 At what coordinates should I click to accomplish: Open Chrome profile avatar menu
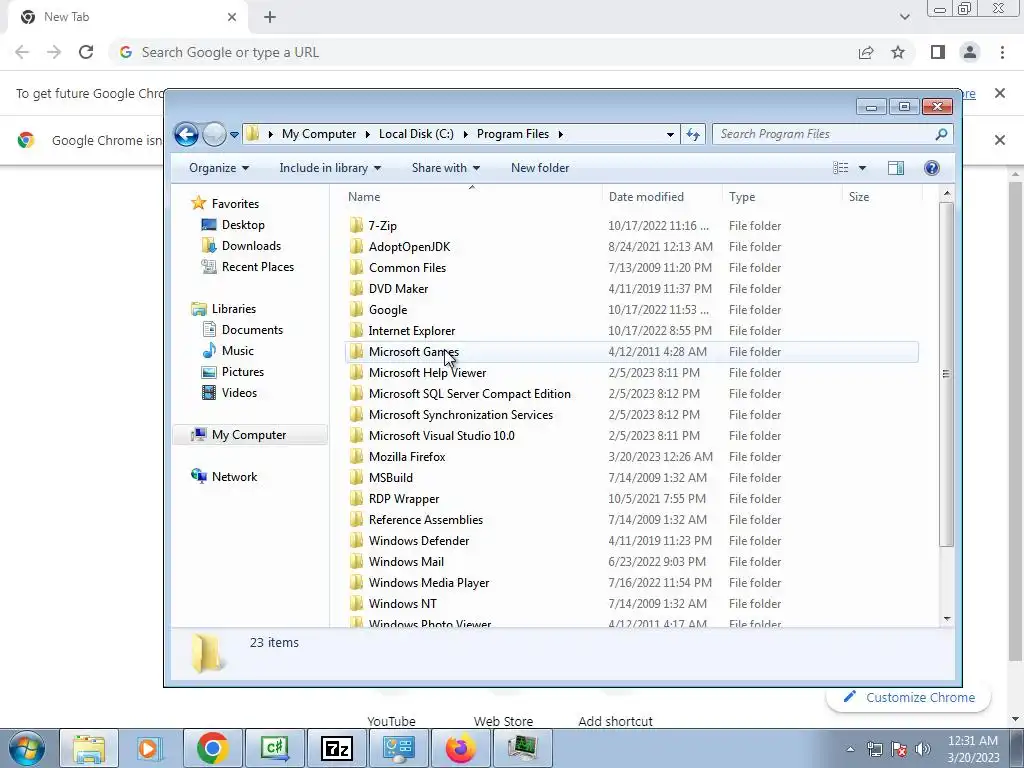click(970, 52)
